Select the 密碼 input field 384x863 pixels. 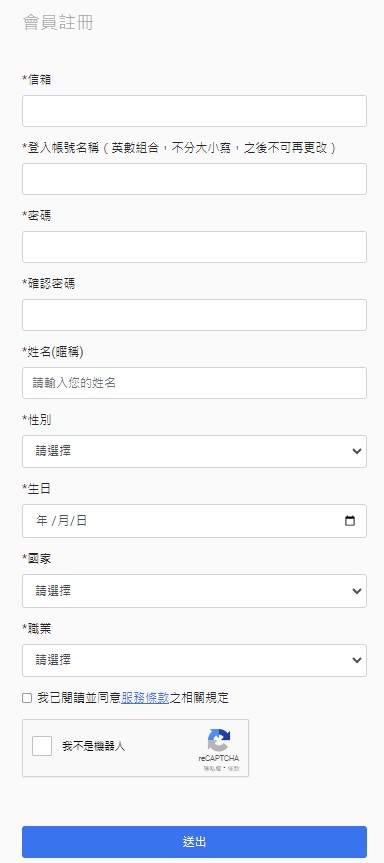[x=194, y=247]
